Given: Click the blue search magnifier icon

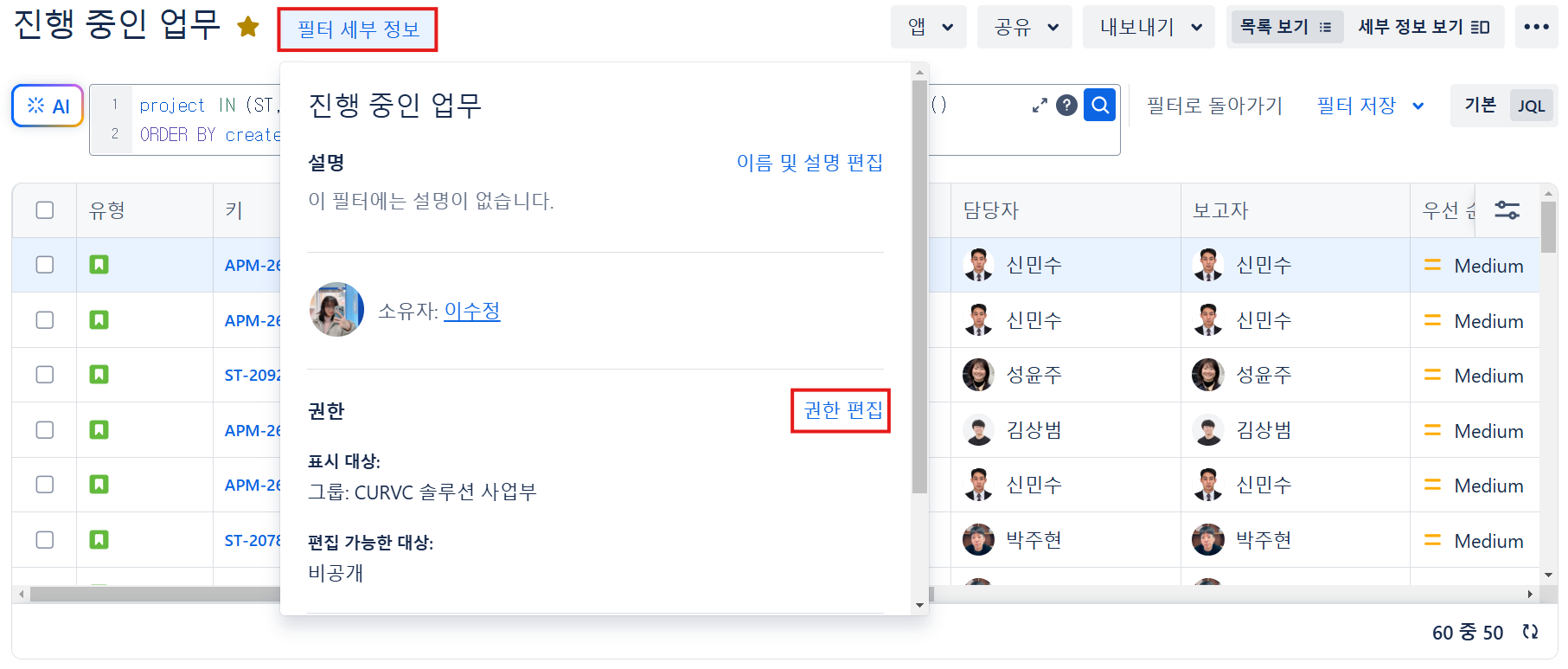Looking at the screenshot, I should 1099,106.
